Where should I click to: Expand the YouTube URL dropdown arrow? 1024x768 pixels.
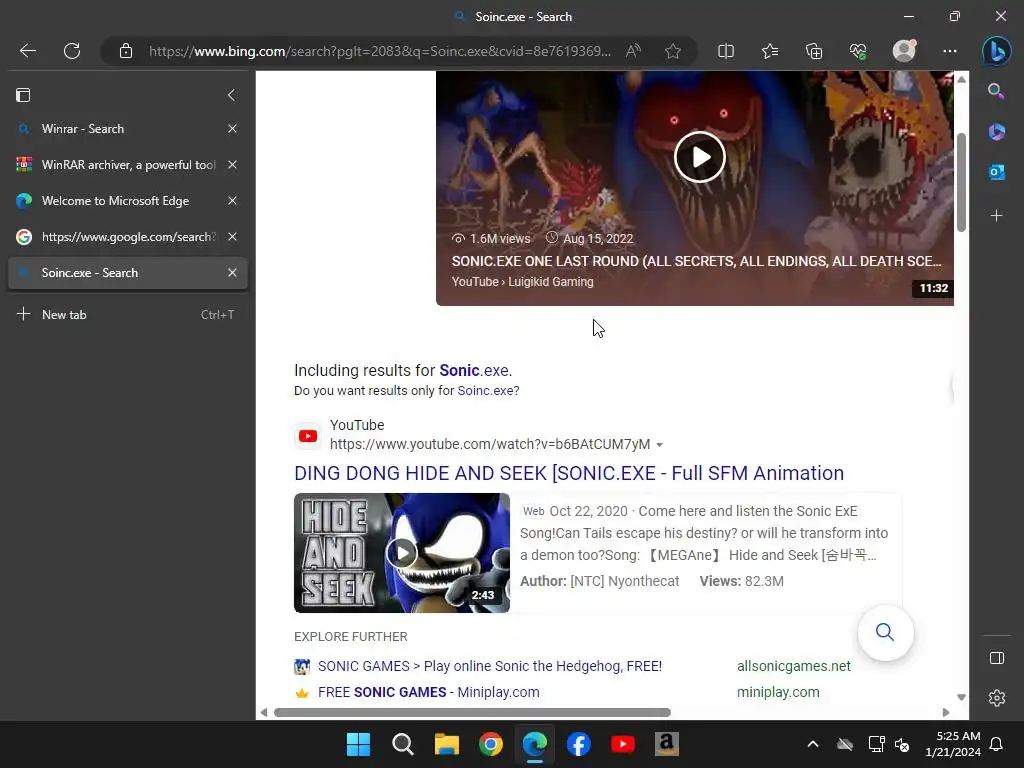[659, 445]
